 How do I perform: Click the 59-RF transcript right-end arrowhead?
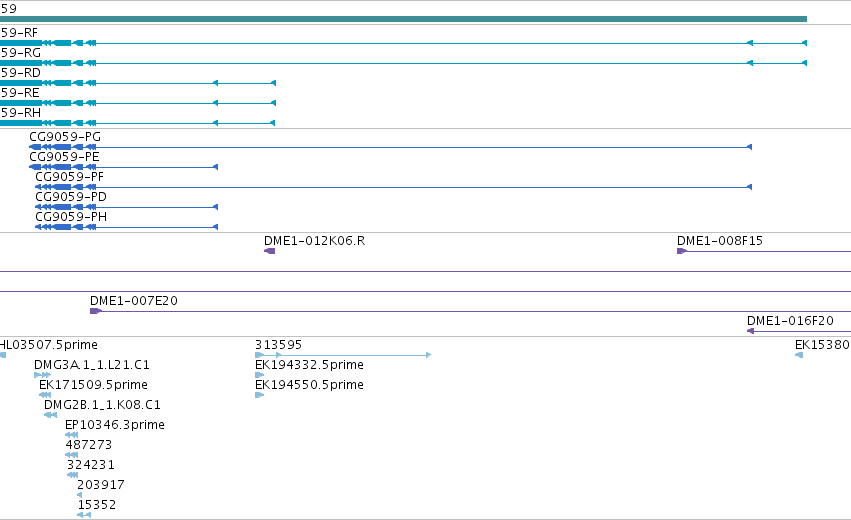point(804,43)
